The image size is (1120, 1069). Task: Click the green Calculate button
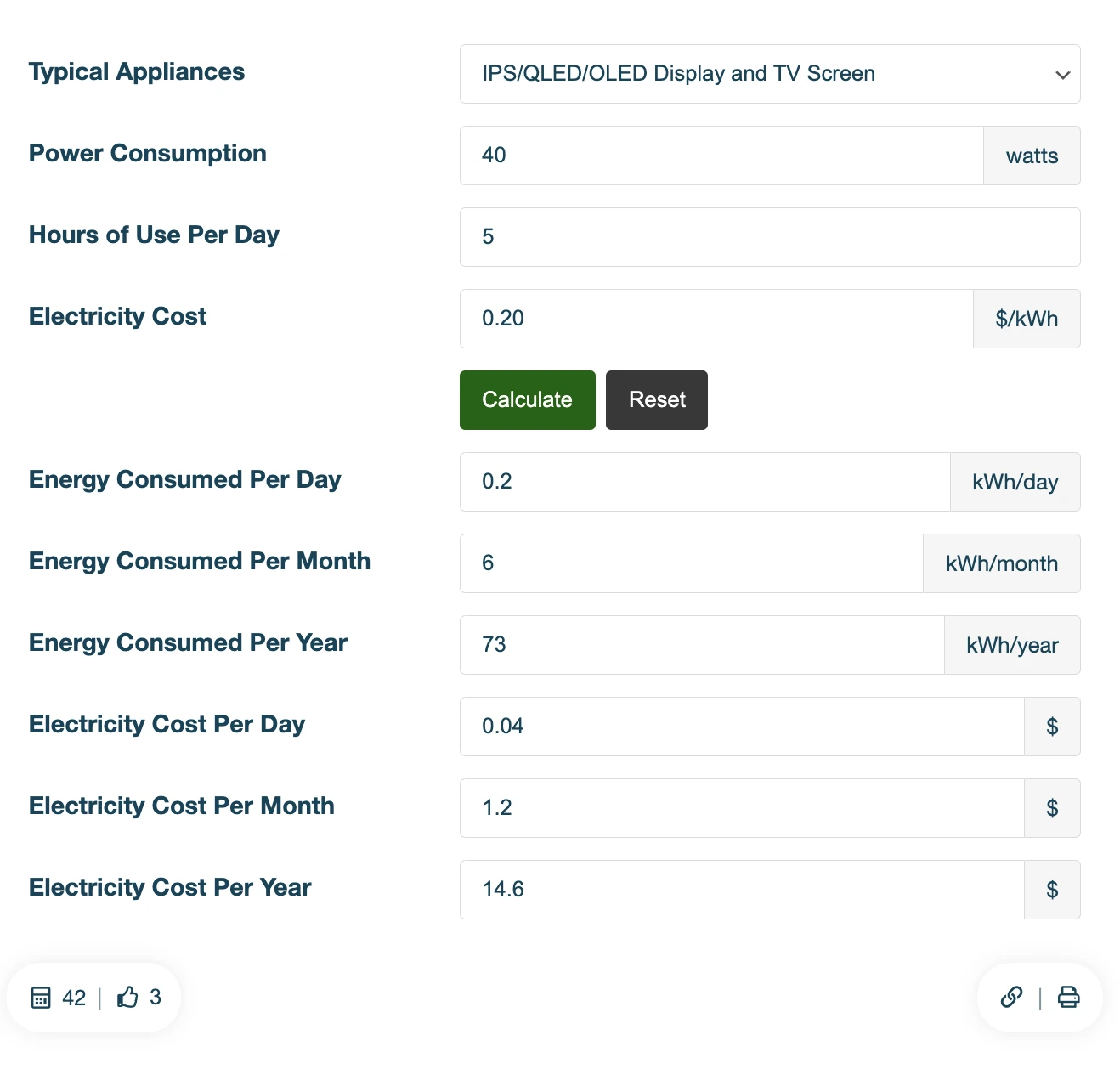point(528,400)
